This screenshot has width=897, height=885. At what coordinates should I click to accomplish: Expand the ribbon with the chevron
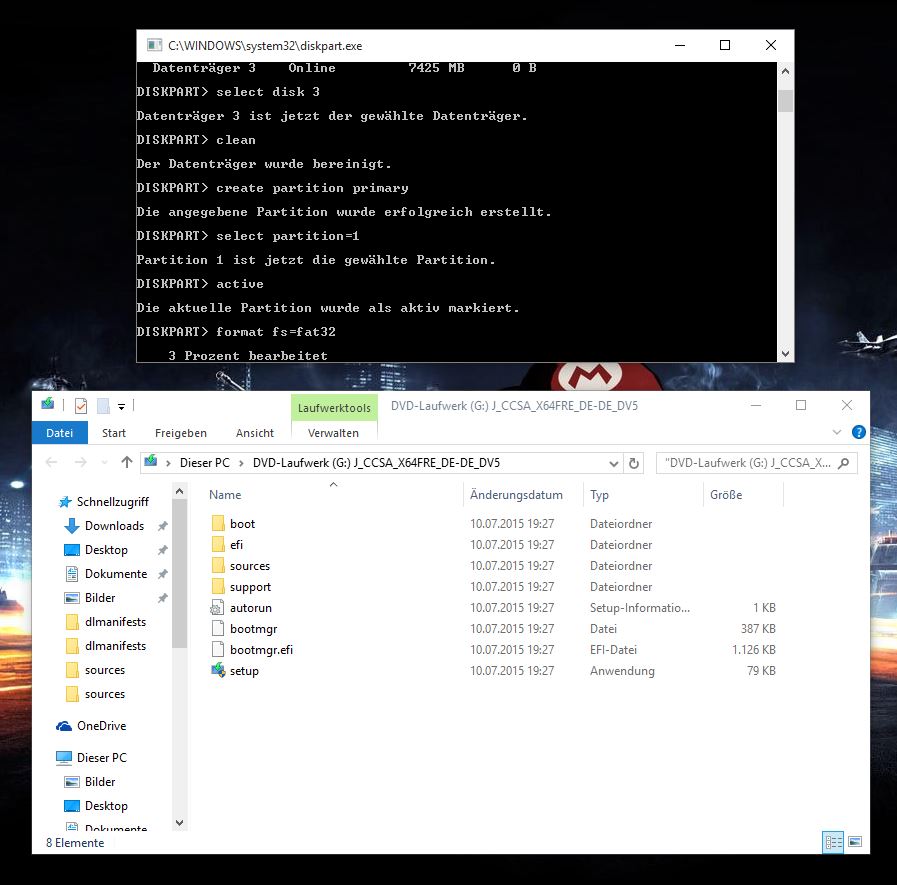coord(836,432)
